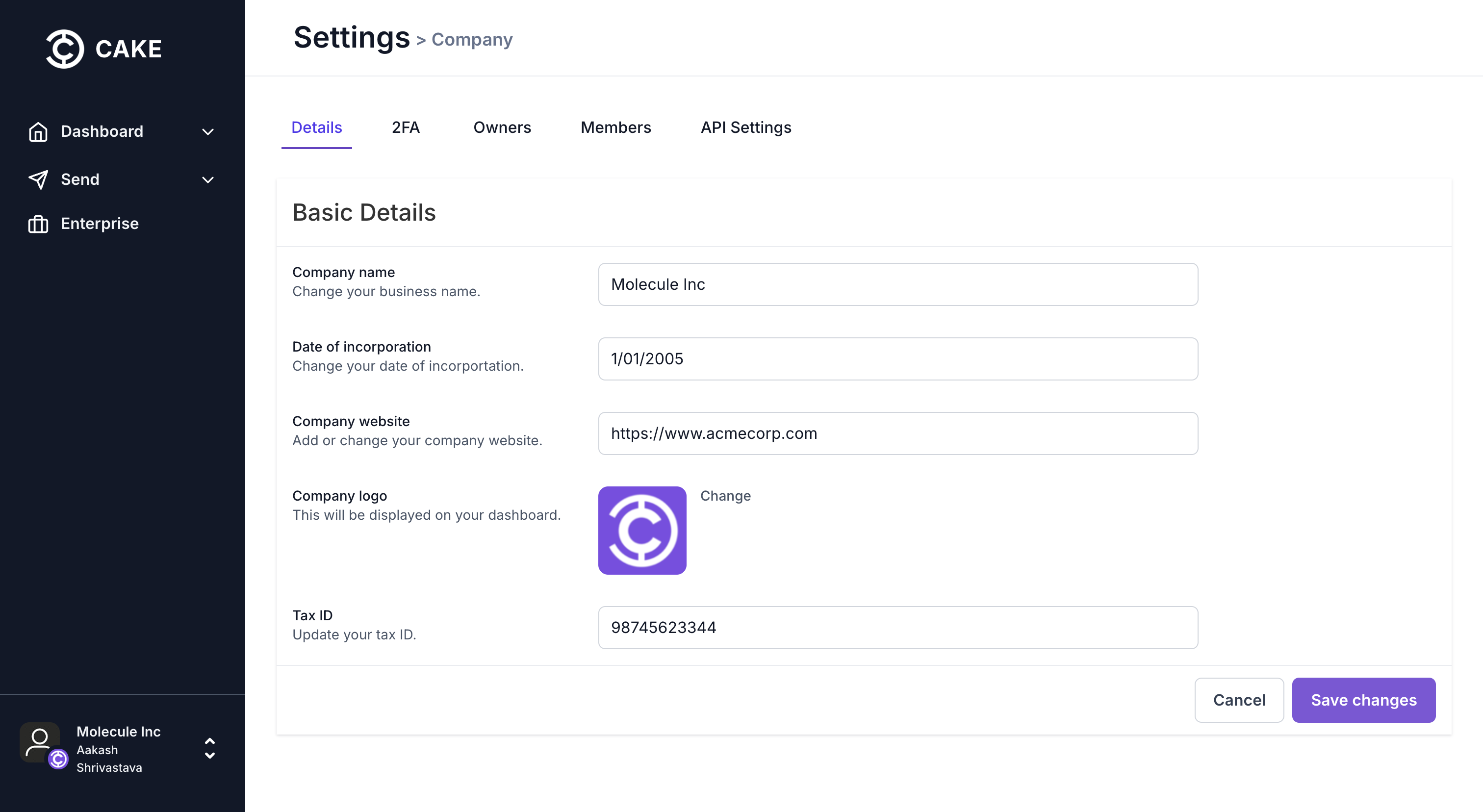Click the Date of incorporation field
The image size is (1483, 812).
click(898, 359)
